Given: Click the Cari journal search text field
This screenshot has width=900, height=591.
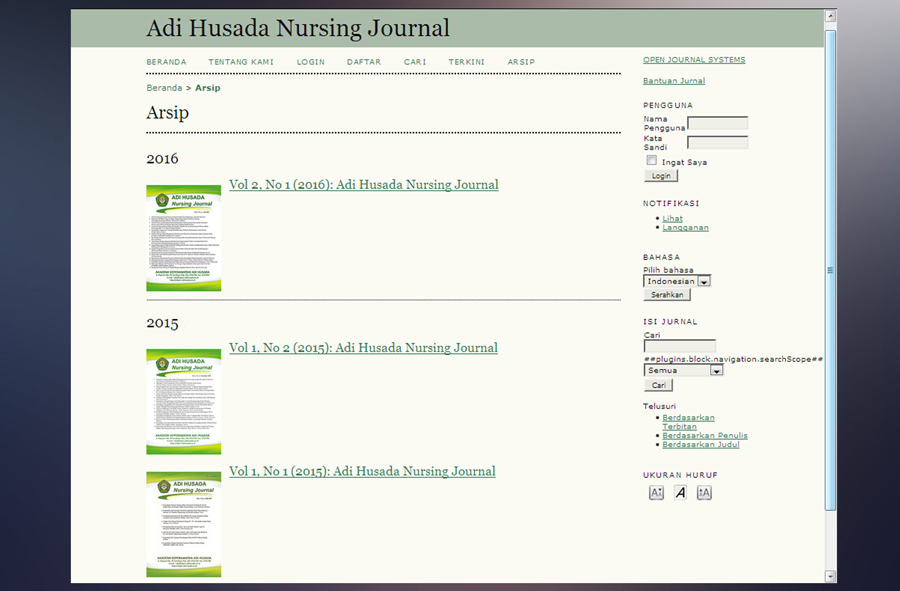Looking at the screenshot, I should (679, 347).
